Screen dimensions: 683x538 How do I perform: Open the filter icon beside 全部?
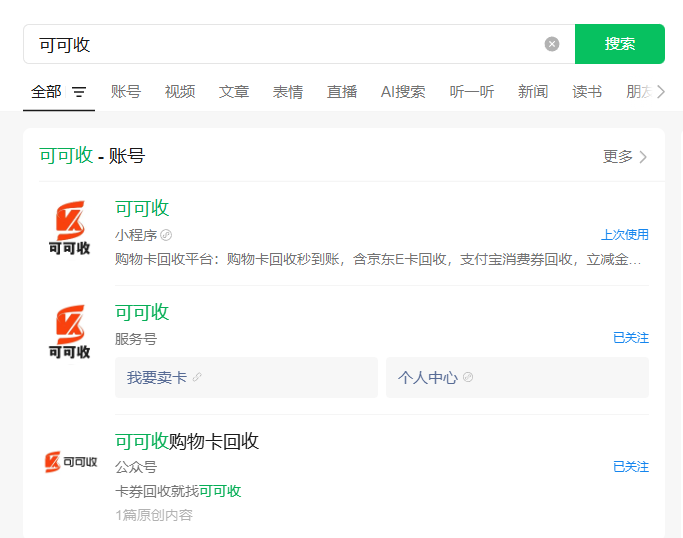(79, 92)
